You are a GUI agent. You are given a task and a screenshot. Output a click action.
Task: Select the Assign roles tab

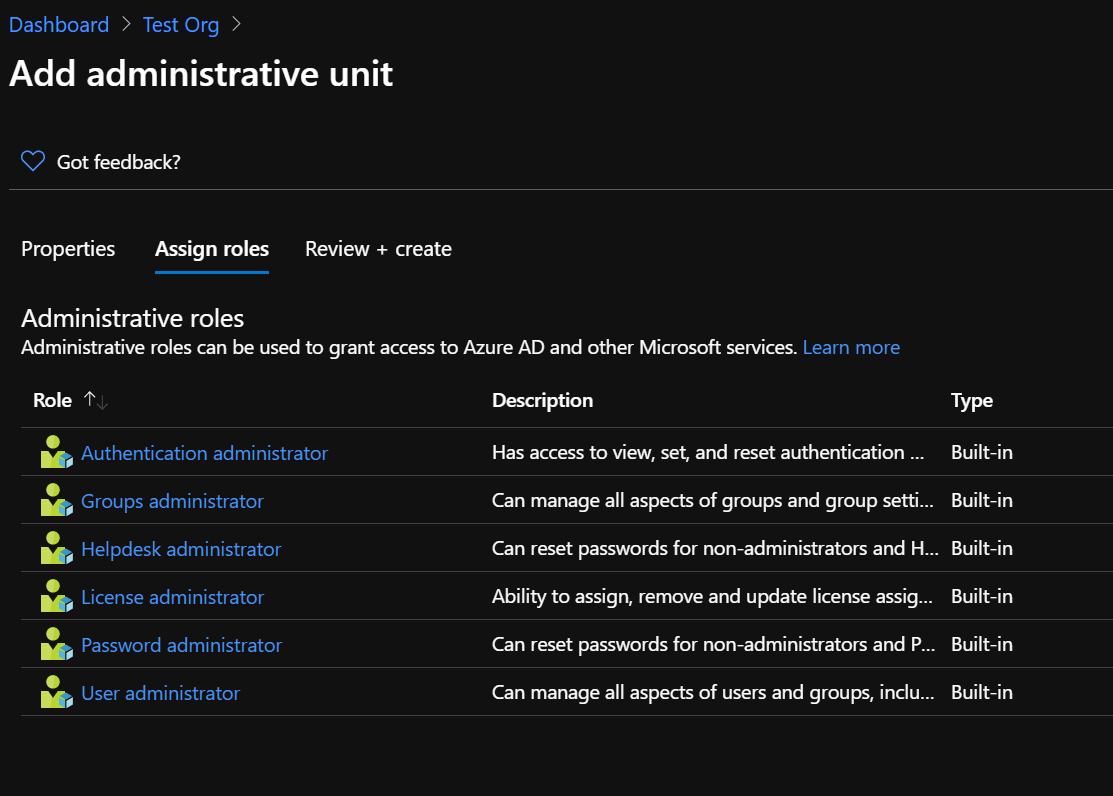(x=212, y=249)
